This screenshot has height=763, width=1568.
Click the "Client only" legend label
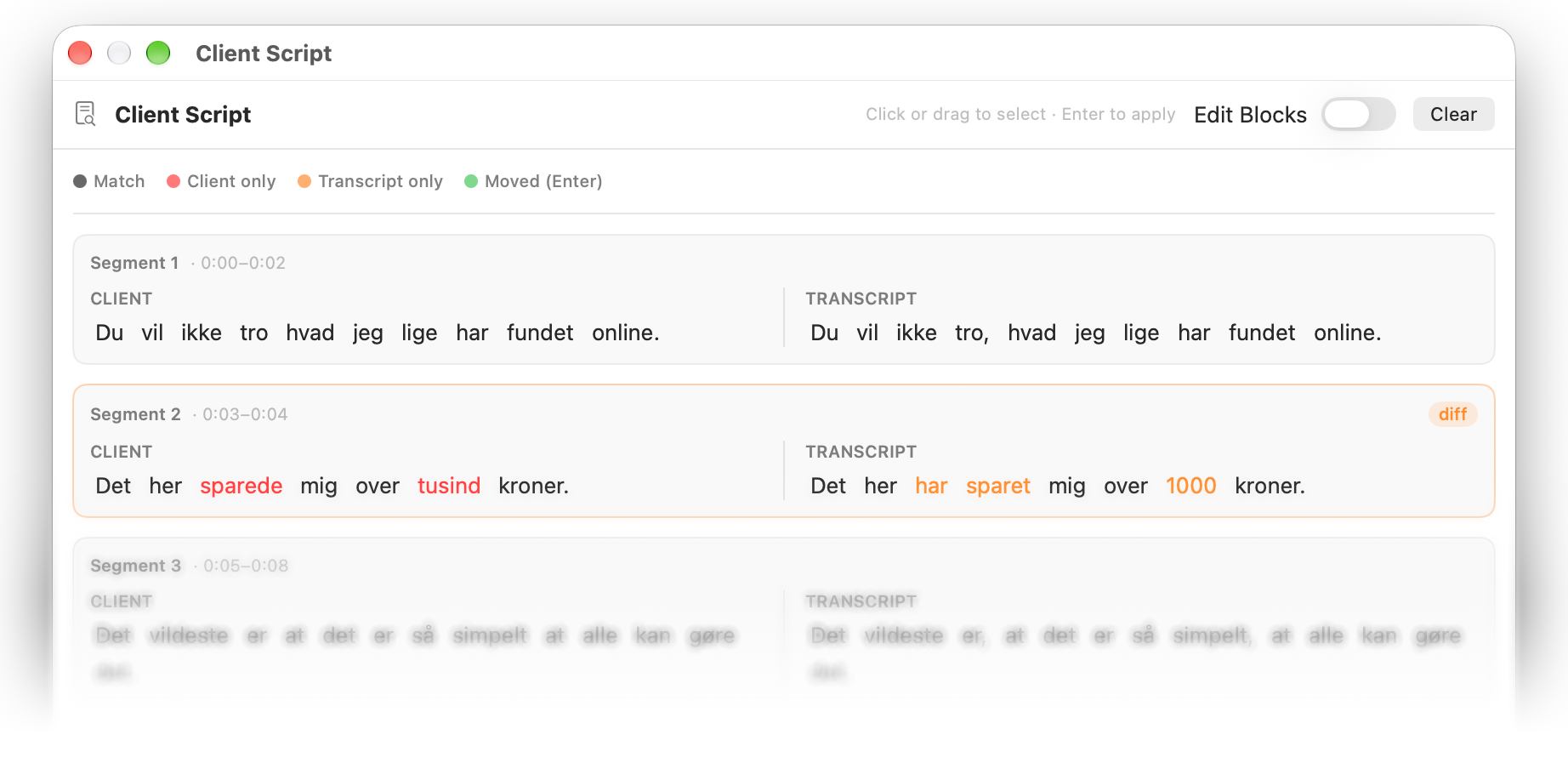pyautogui.click(x=231, y=181)
